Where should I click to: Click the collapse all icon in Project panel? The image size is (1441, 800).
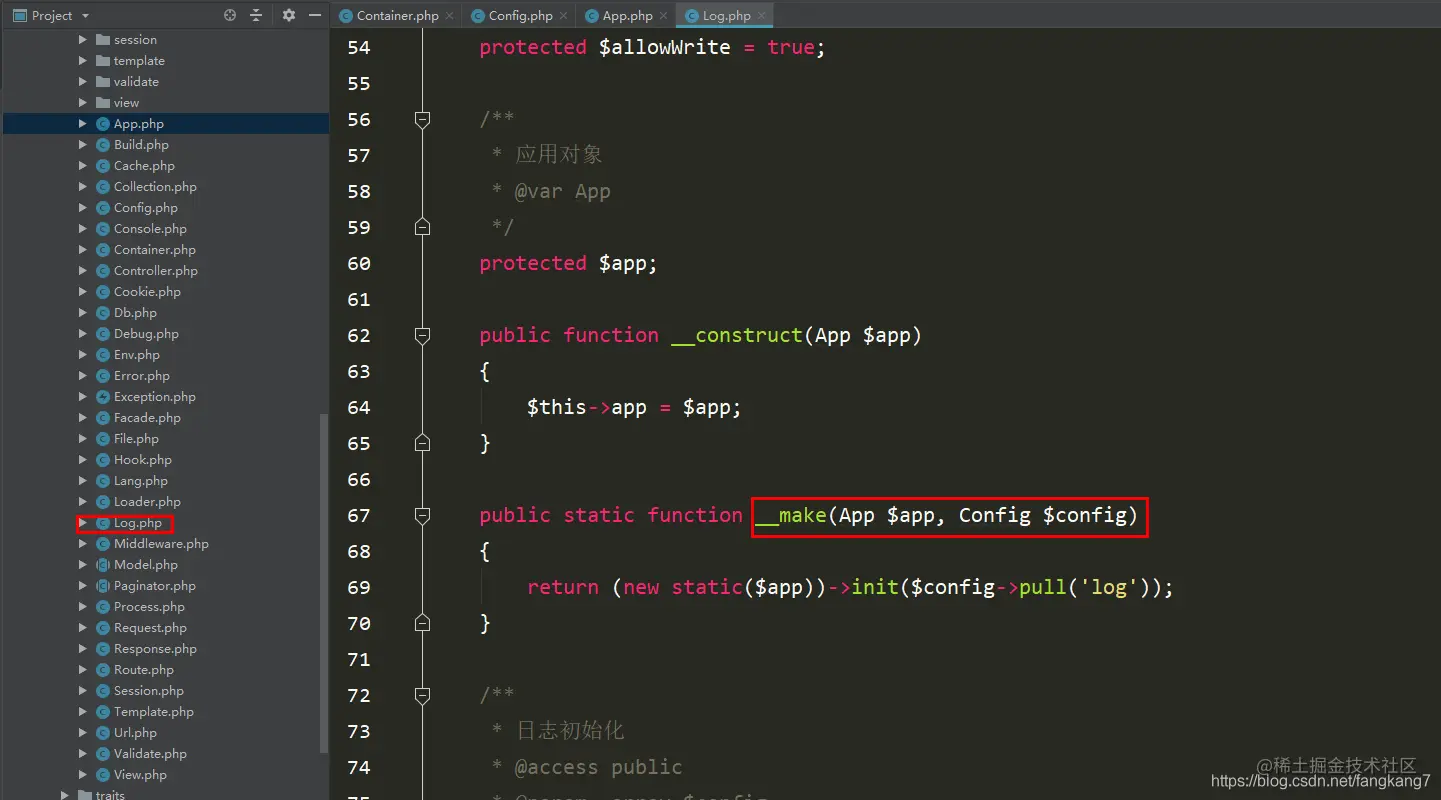(256, 15)
